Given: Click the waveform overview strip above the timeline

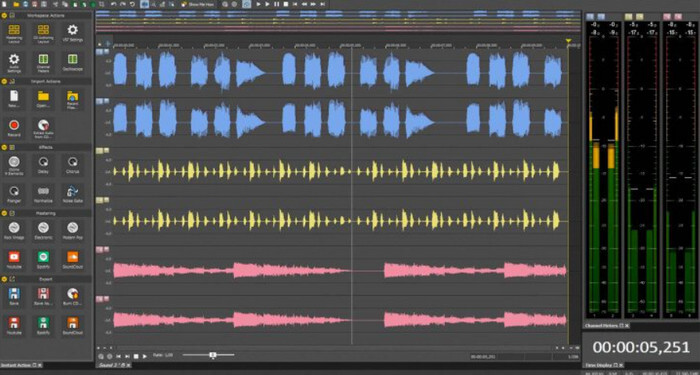Looking at the screenshot, I should point(338,21).
